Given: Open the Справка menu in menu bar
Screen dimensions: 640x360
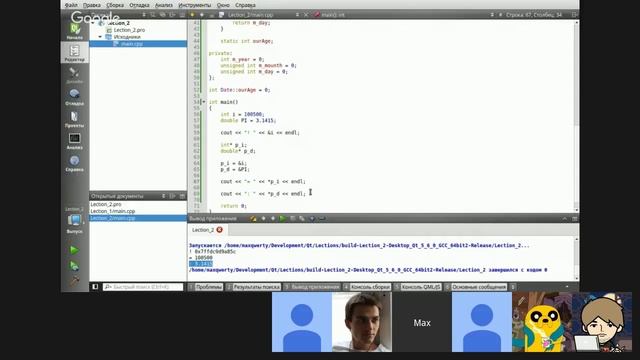Looking at the screenshot, I should 245,5.
